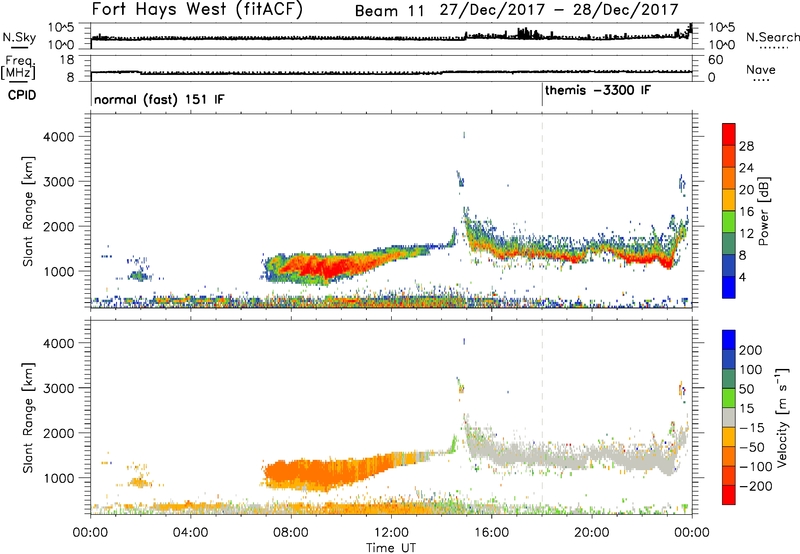This screenshot has height=554, width=800.
Task: Click the "Nave" legend label
Action: coord(761,69)
